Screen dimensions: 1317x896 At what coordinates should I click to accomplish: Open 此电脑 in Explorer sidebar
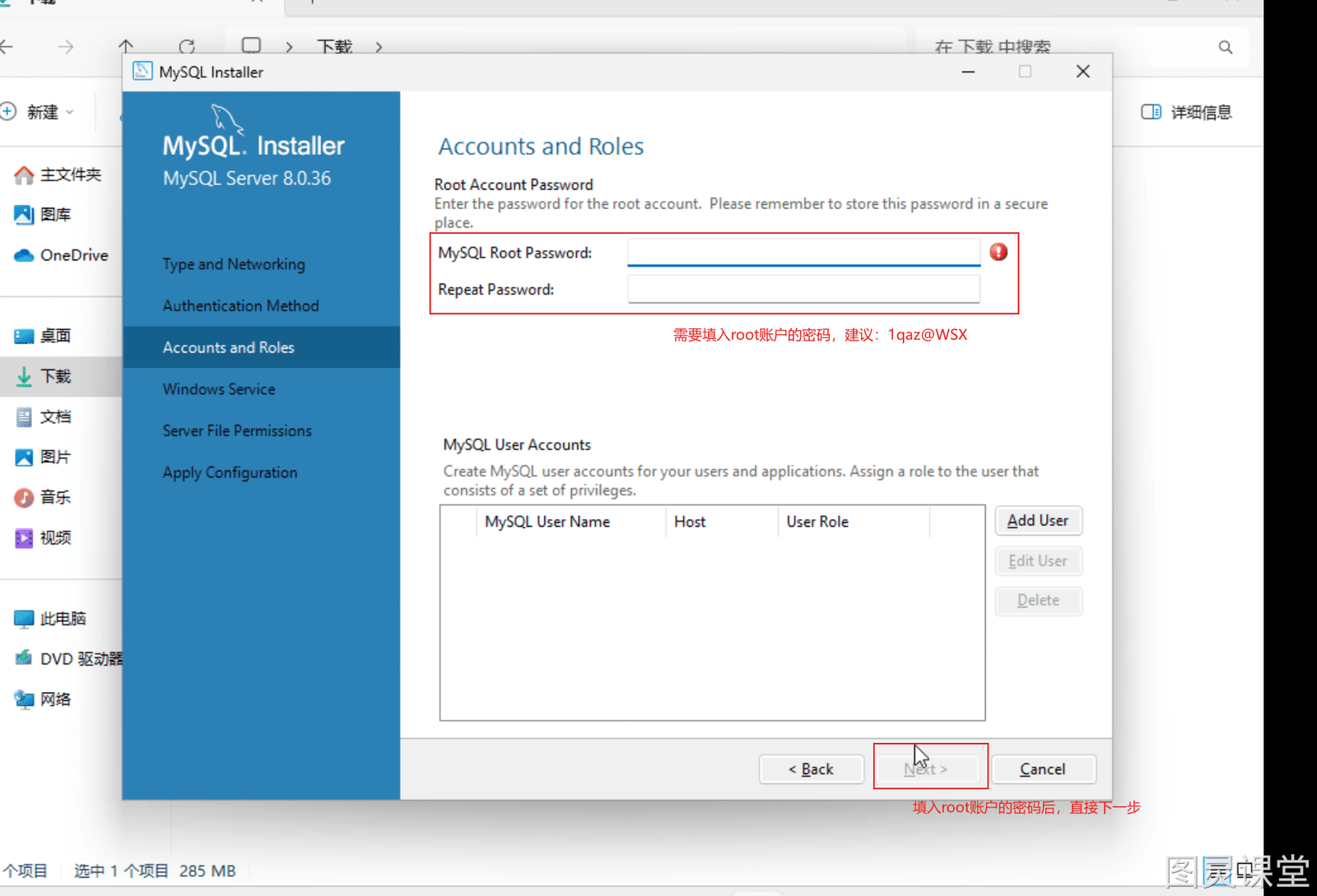tap(50, 619)
